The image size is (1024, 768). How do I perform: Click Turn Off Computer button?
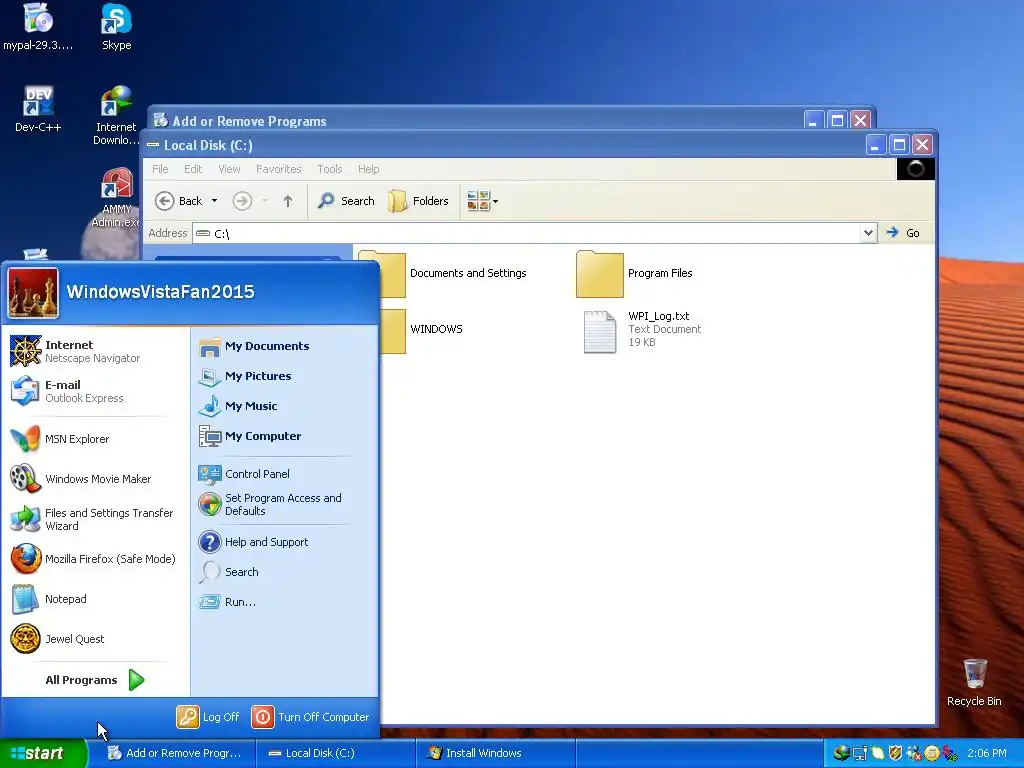tap(310, 717)
